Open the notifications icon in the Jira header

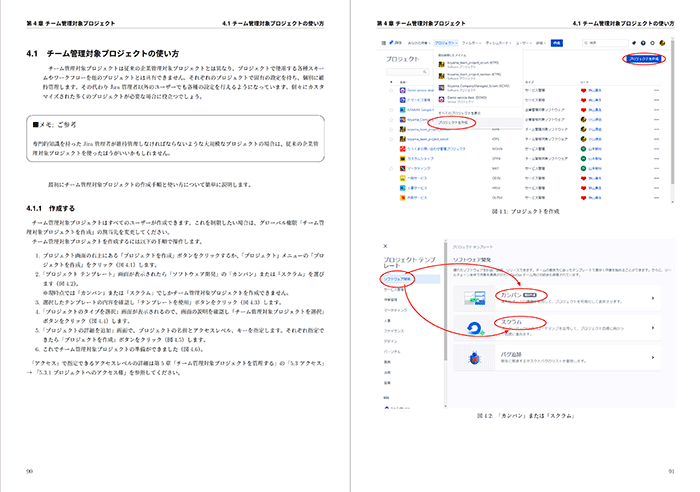point(634,43)
